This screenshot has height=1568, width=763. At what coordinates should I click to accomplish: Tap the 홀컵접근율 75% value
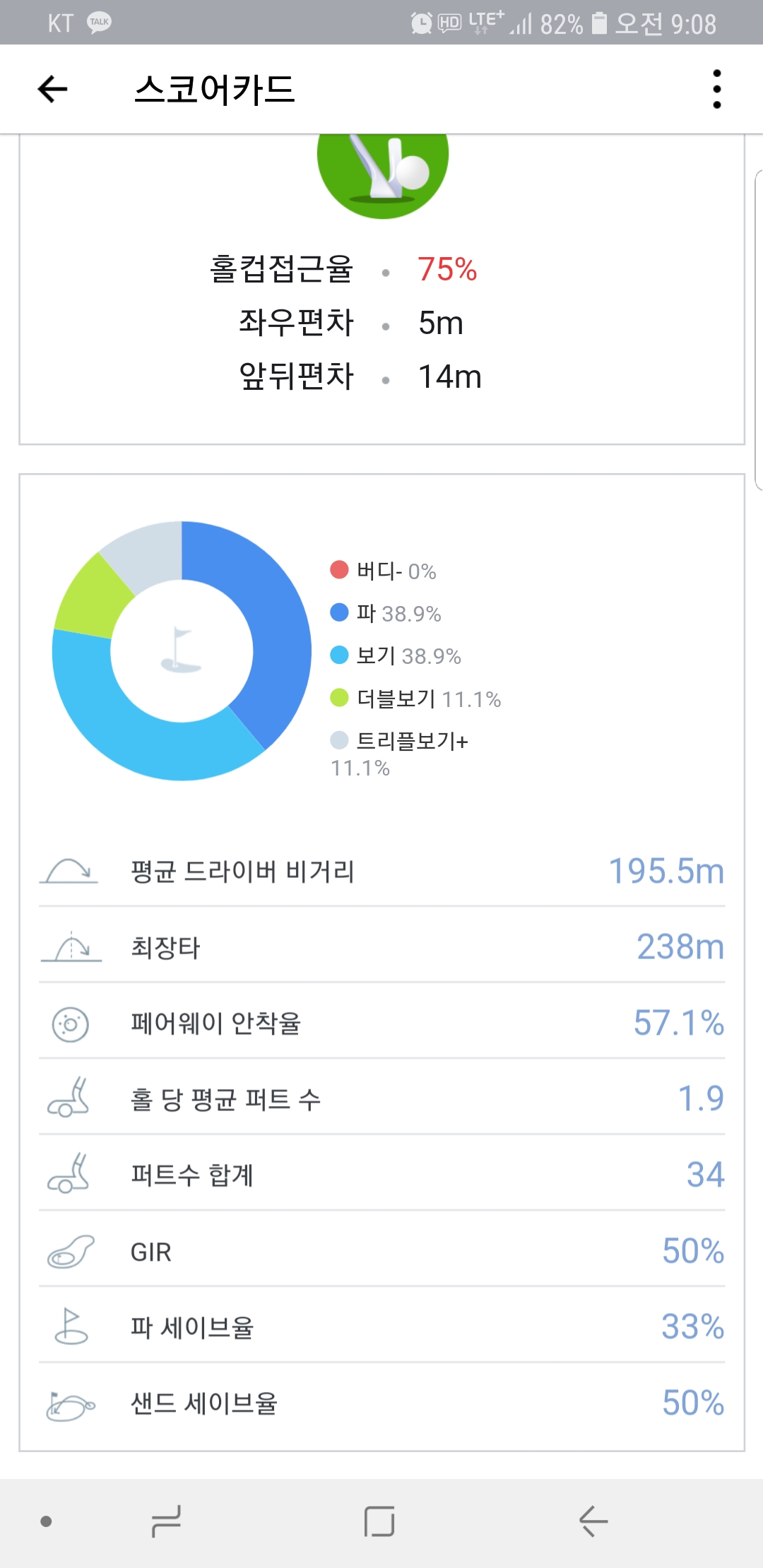click(447, 269)
